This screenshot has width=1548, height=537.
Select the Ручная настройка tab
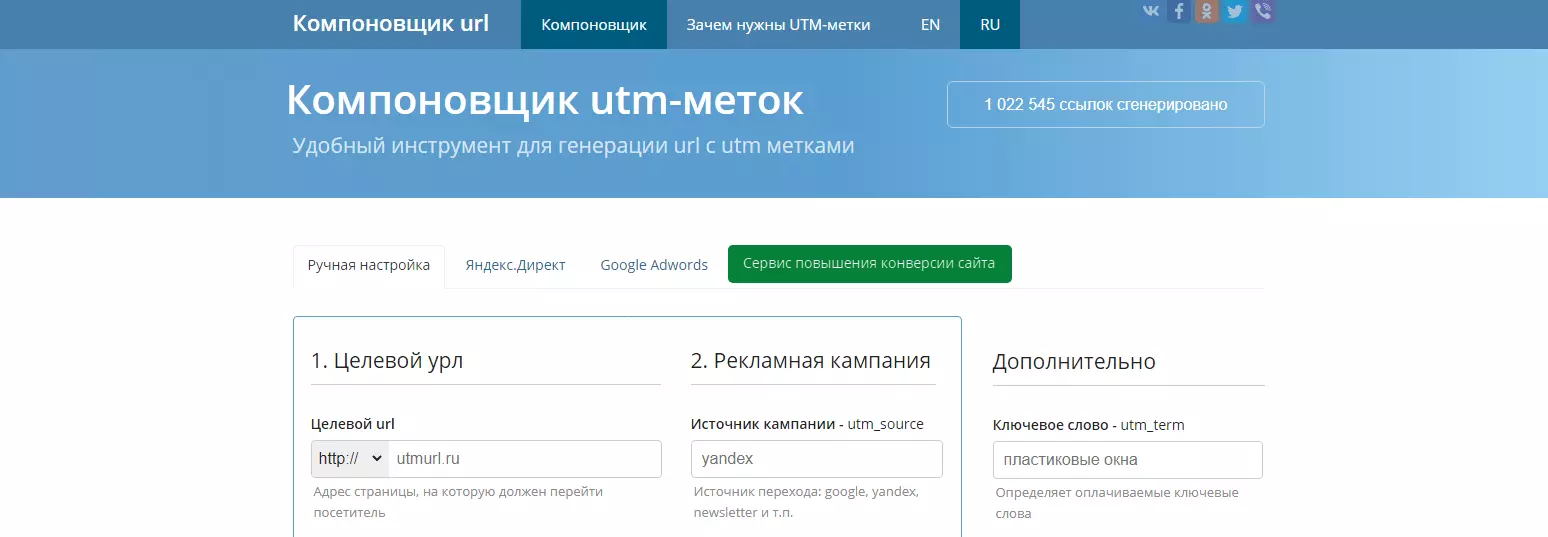click(x=369, y=266)
